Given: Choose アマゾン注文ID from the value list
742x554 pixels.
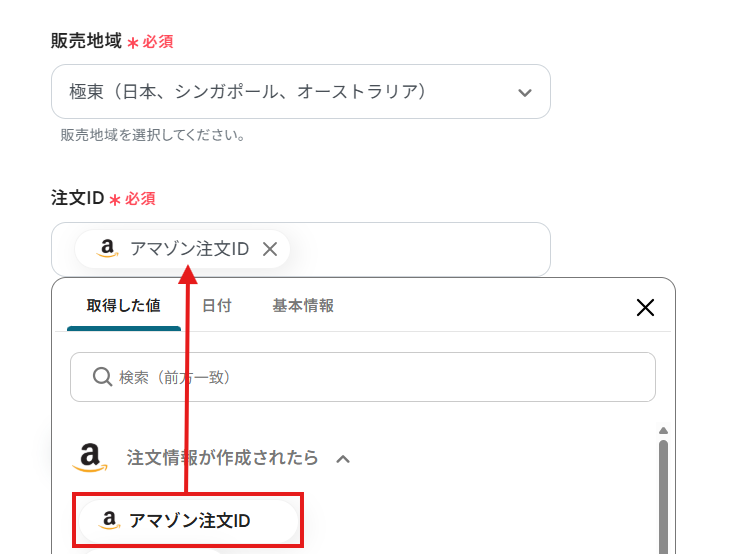Looking at the screenshot, I should [x=189, y=521].
